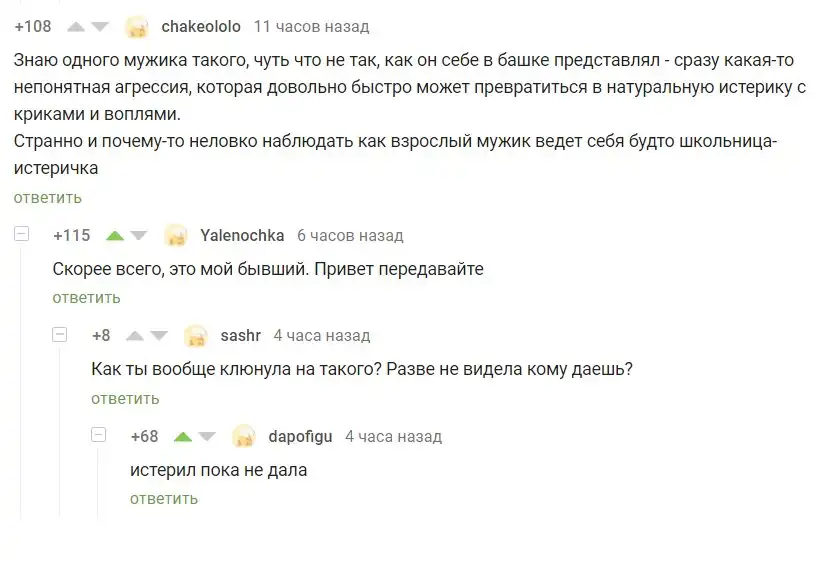Open chakeololo's profile avatar

tap(137, 27)
